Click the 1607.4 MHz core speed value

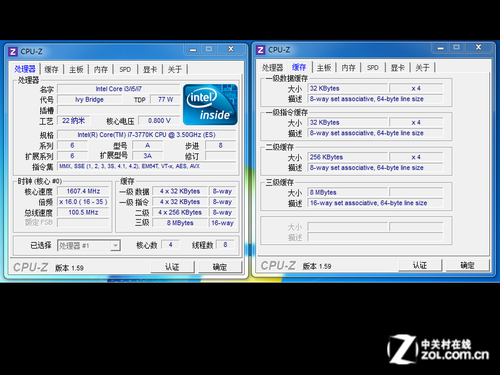point(83,191)
